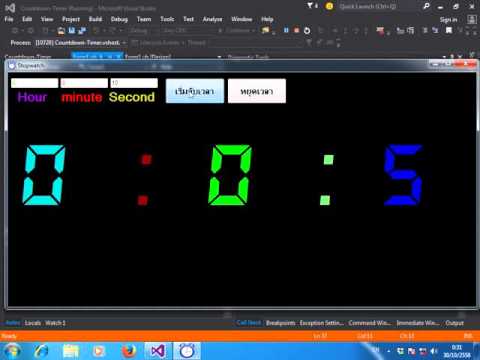The image size is (480, 360).
Task: Click the alarm clock app taskbar icon
Action: 187,351
